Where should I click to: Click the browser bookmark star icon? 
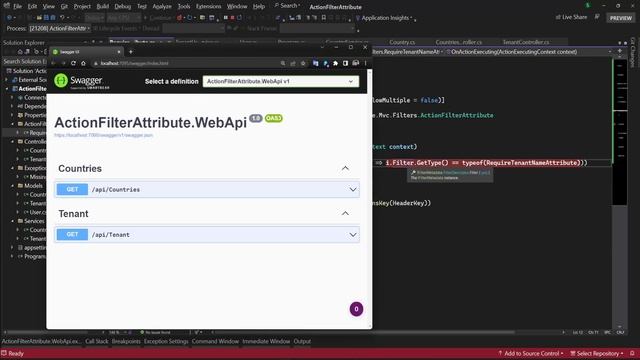(x=303, y=63)
